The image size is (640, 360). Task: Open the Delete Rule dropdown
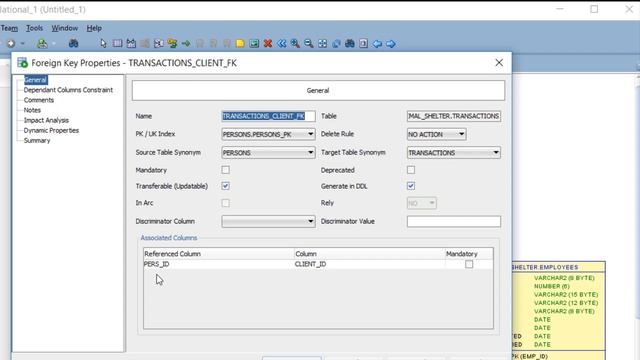[436, 134]
